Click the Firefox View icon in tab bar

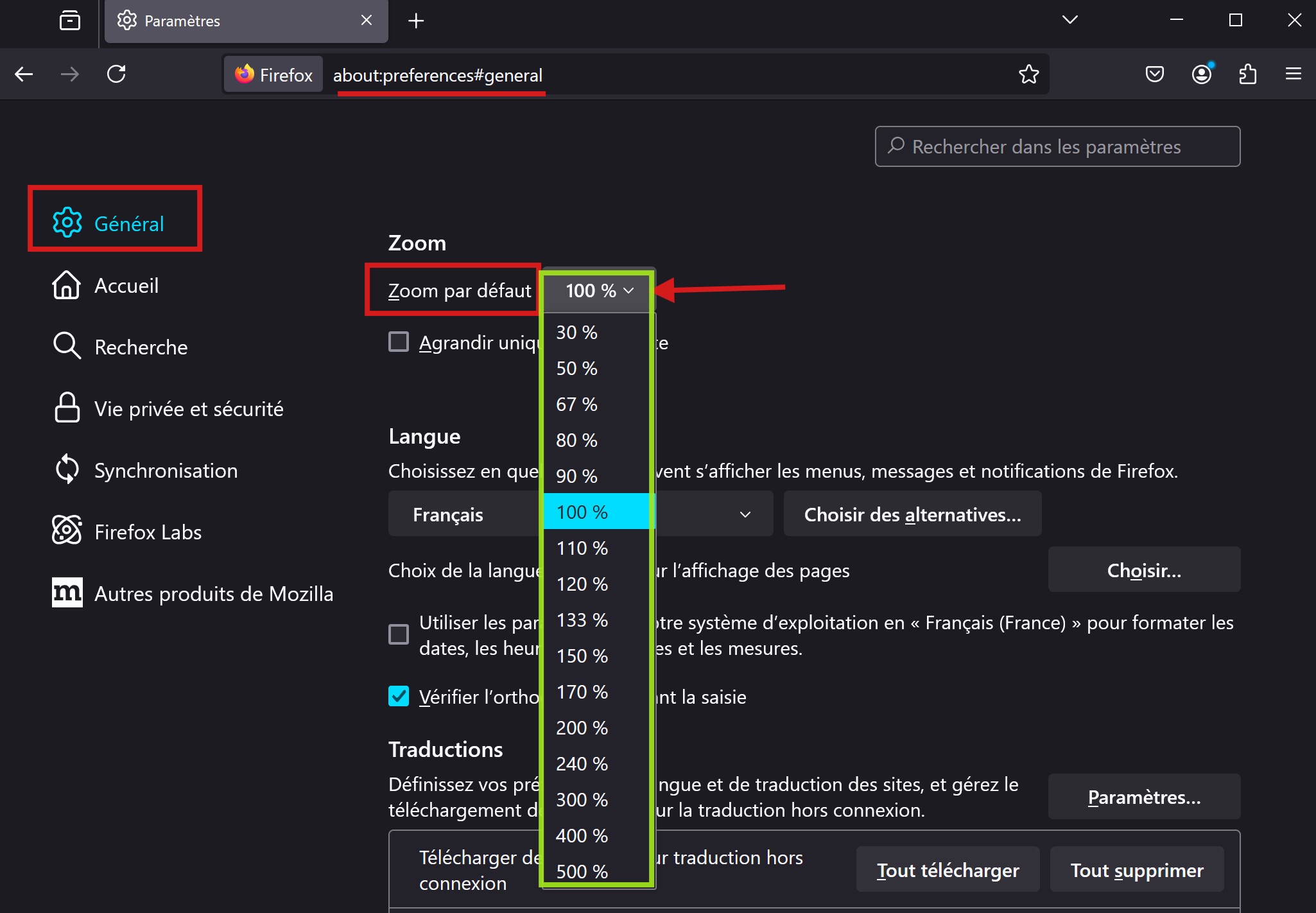(69, 21)
